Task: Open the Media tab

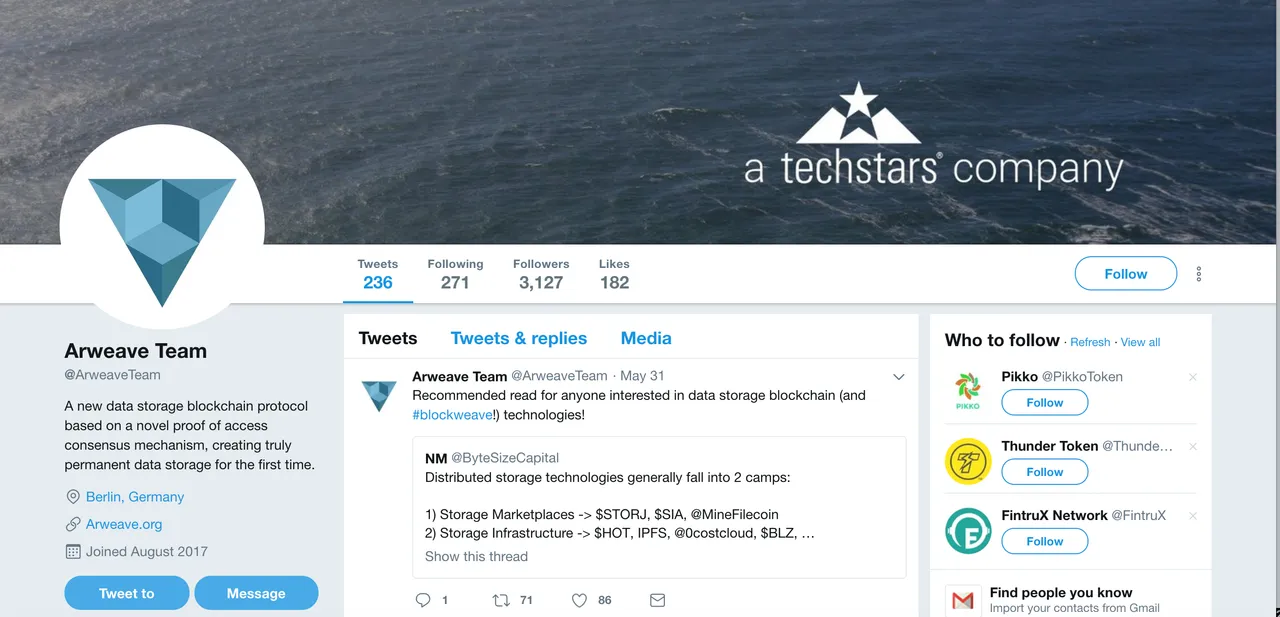Action: (x=646, y=338)
